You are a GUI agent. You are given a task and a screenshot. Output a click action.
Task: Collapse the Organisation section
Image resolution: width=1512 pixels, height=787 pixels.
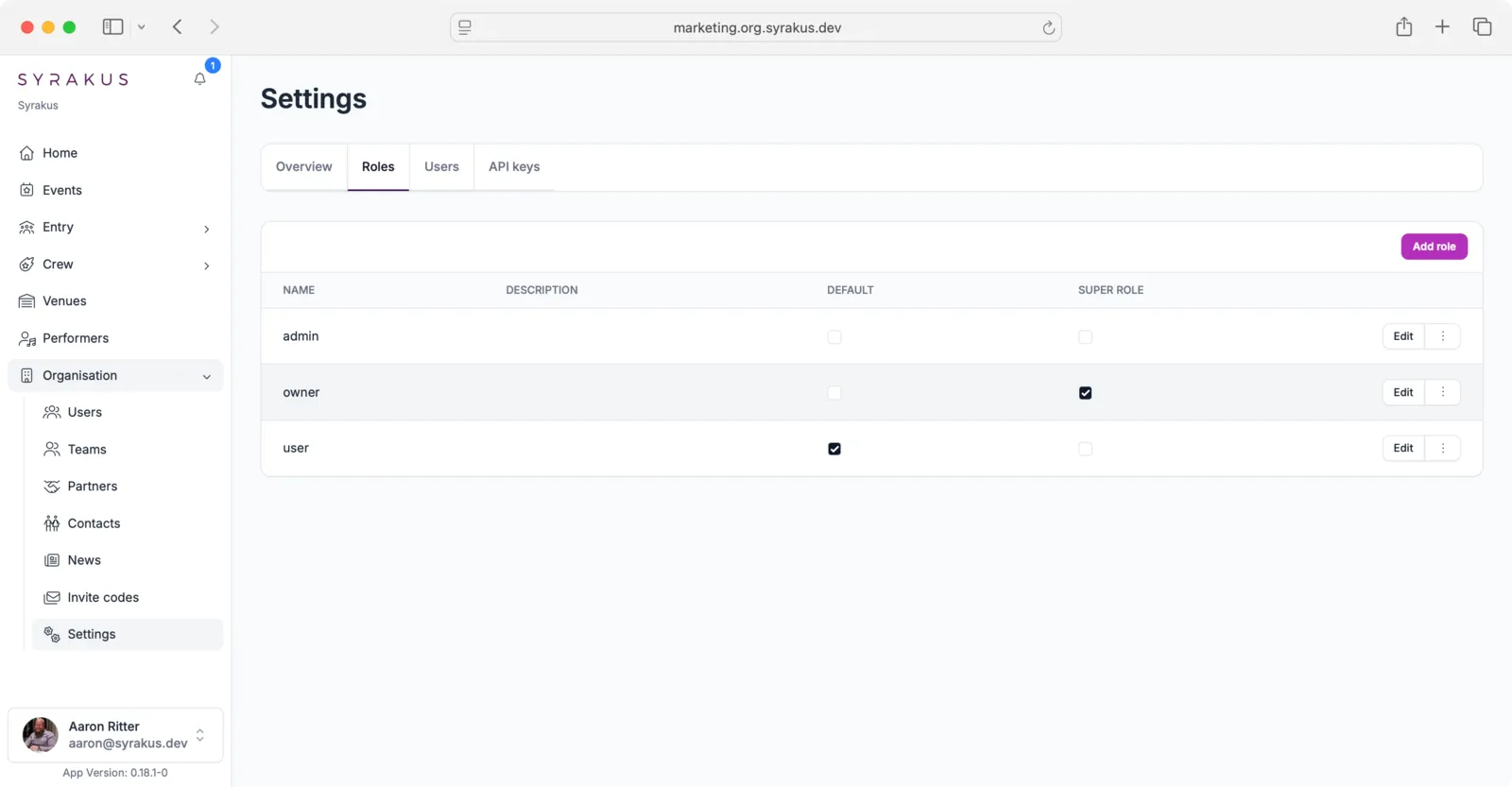tap(206, 376)
